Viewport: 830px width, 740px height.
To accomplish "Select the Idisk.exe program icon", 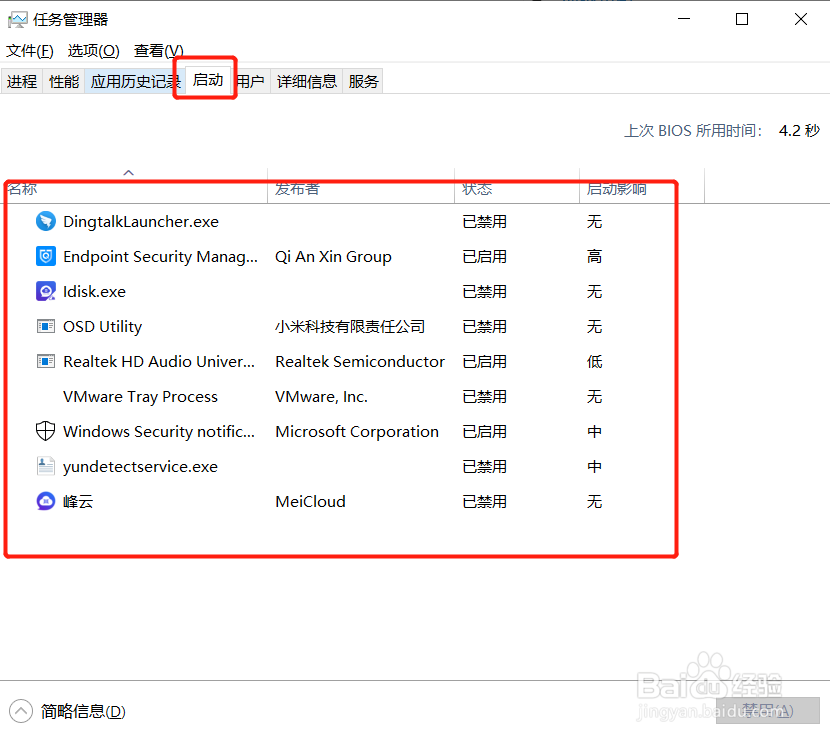I will click(x=45, y=291).
